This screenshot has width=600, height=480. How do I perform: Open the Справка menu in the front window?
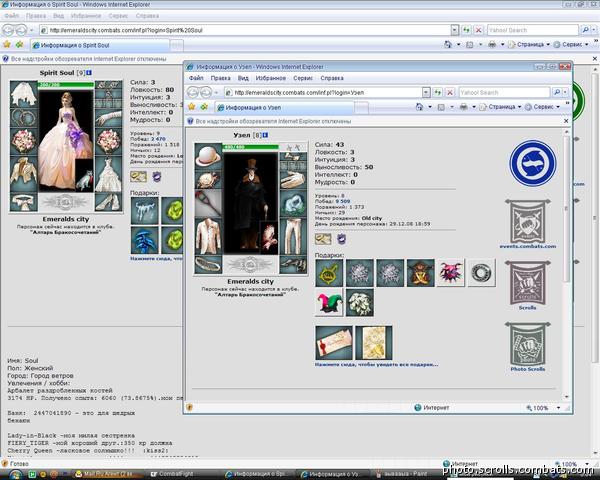[332, 78]
